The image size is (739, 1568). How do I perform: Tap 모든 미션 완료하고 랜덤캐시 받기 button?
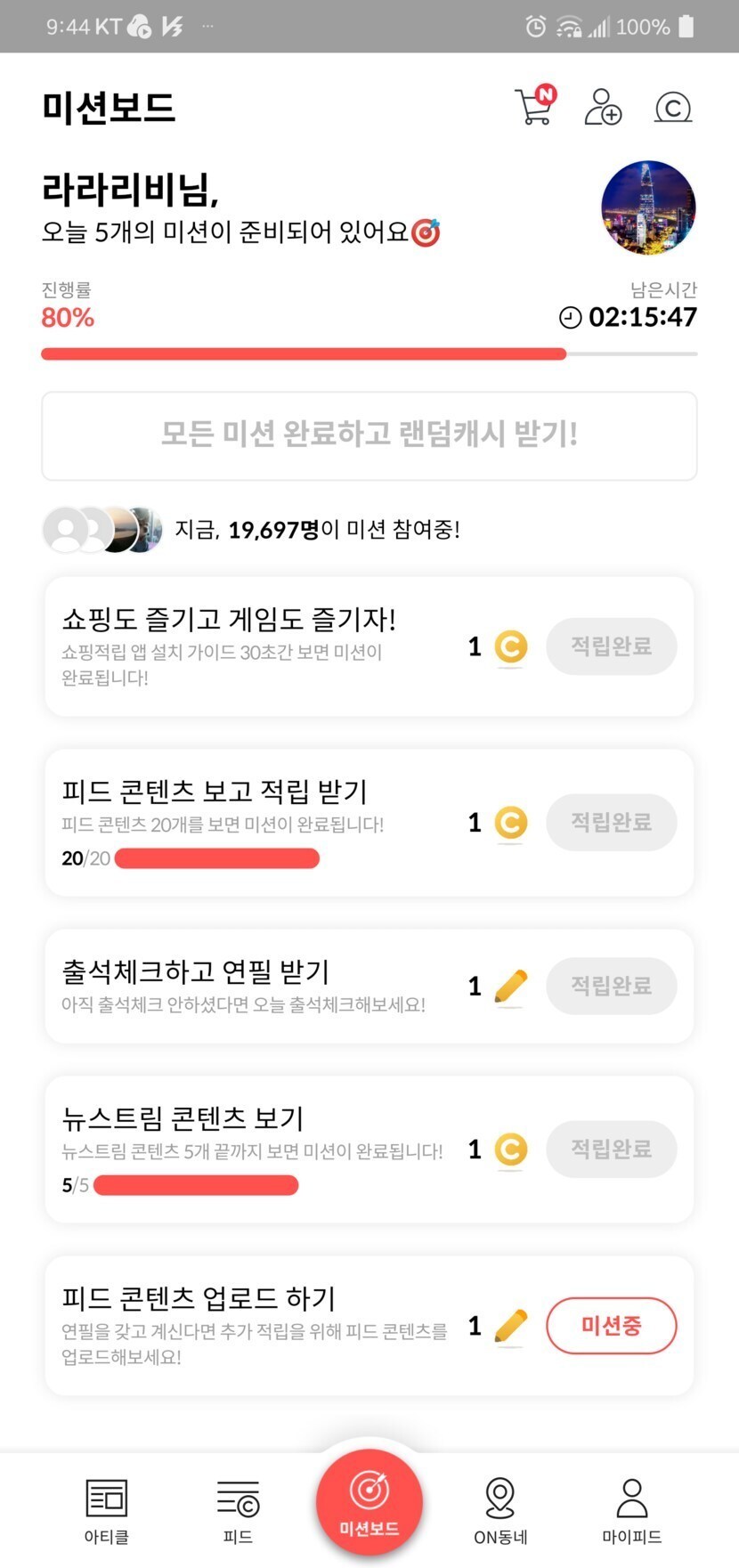[369, 435]
